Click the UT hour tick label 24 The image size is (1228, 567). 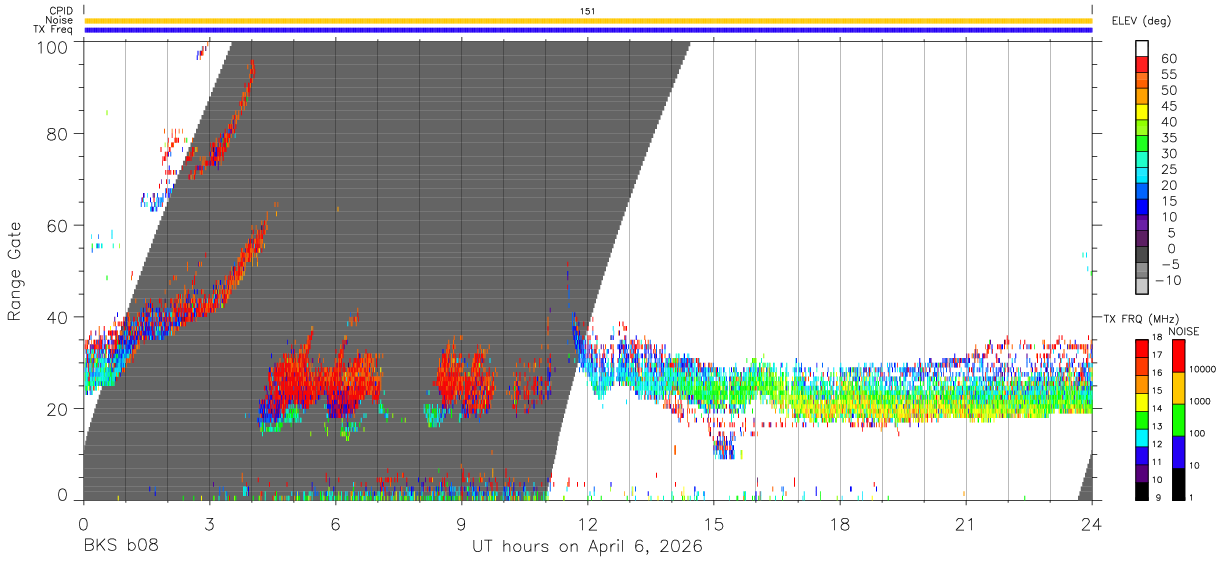tap(1092, 523)
